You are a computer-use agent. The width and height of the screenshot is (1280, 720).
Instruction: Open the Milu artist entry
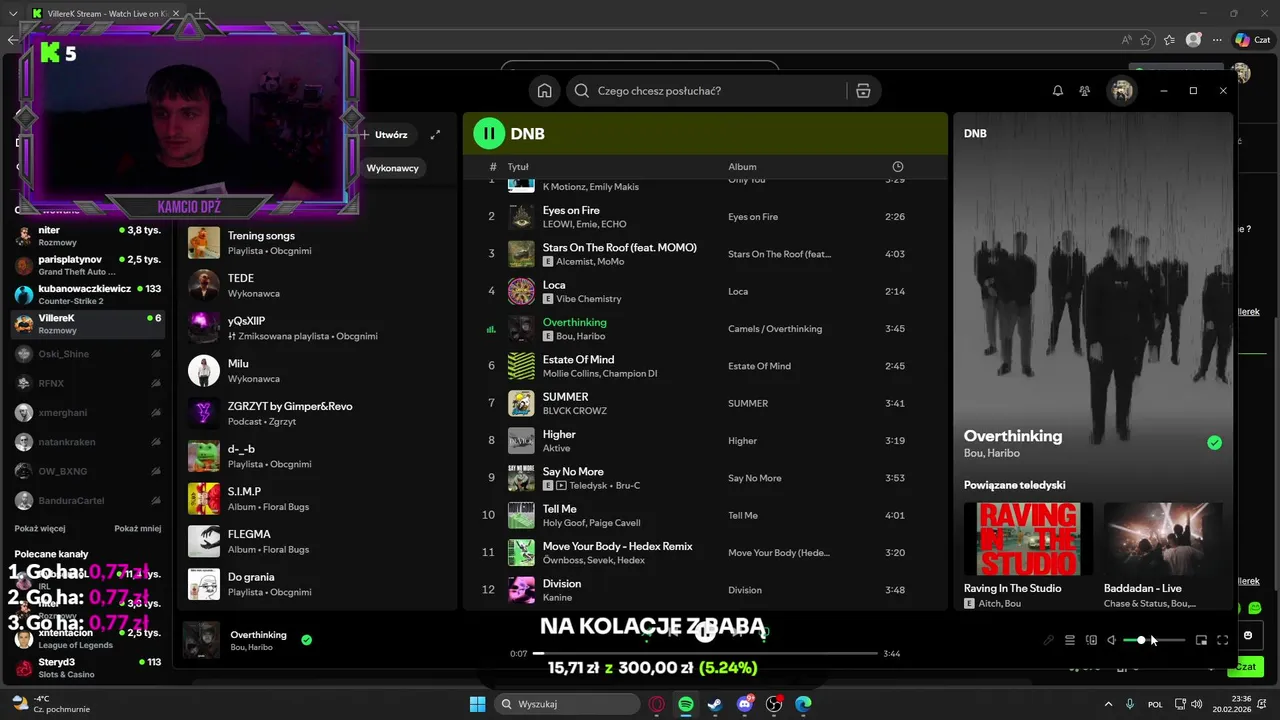pyautogui.click(x=318, y=371)
